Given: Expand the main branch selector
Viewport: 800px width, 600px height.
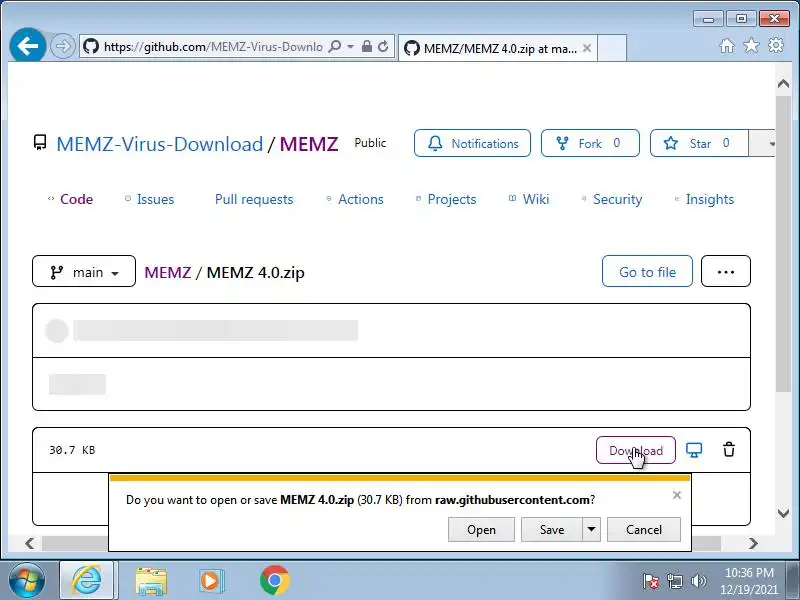Looking at the screenshot, I should [84, 271].
